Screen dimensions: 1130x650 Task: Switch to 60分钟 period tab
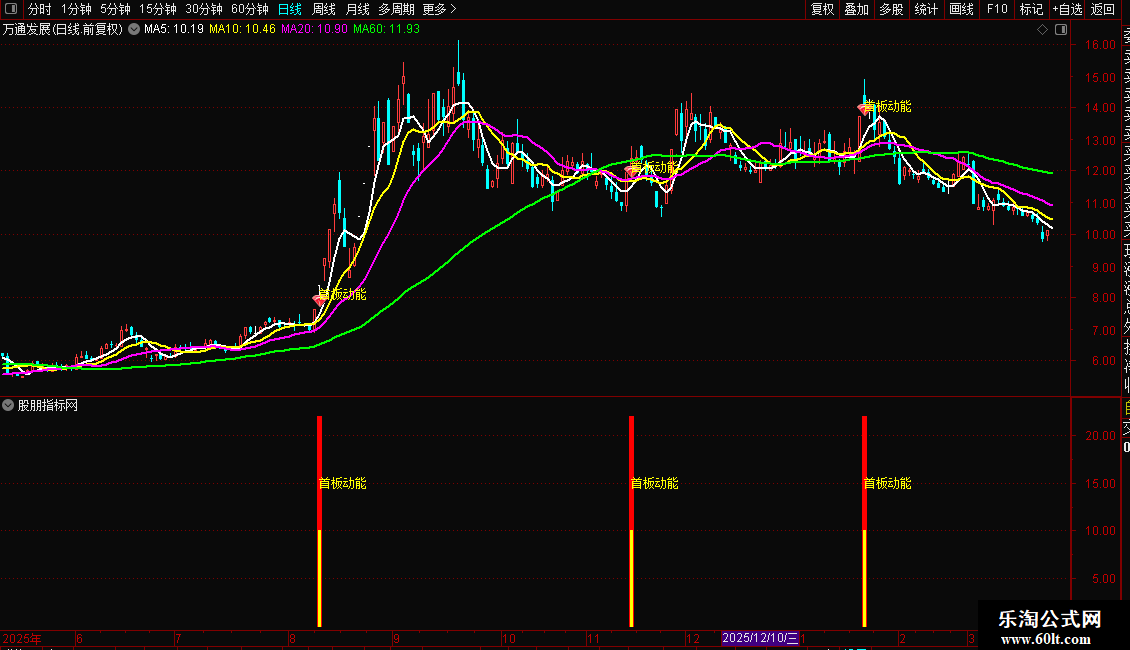pos(249,9)
